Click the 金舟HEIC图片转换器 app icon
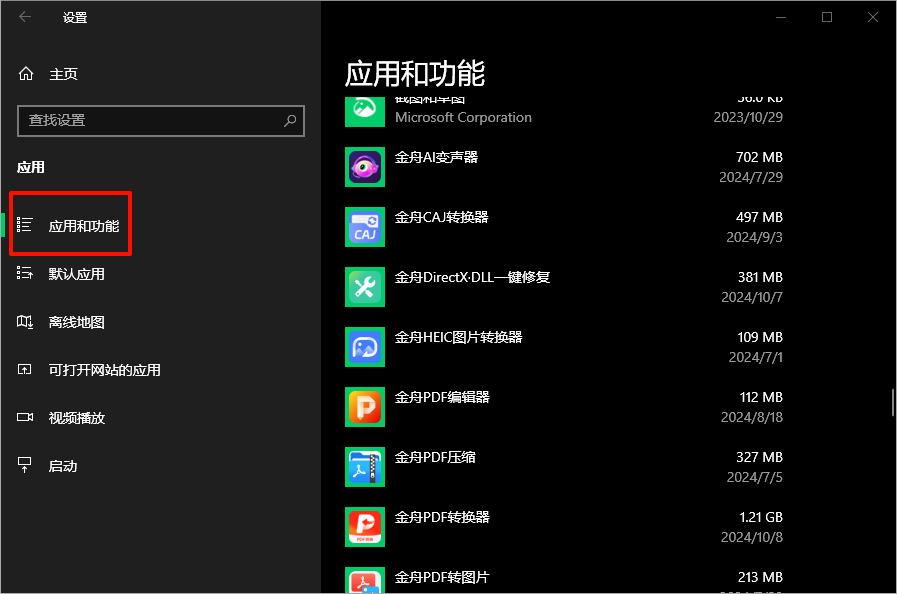This screenshot has width=897, height=594. 365,347
